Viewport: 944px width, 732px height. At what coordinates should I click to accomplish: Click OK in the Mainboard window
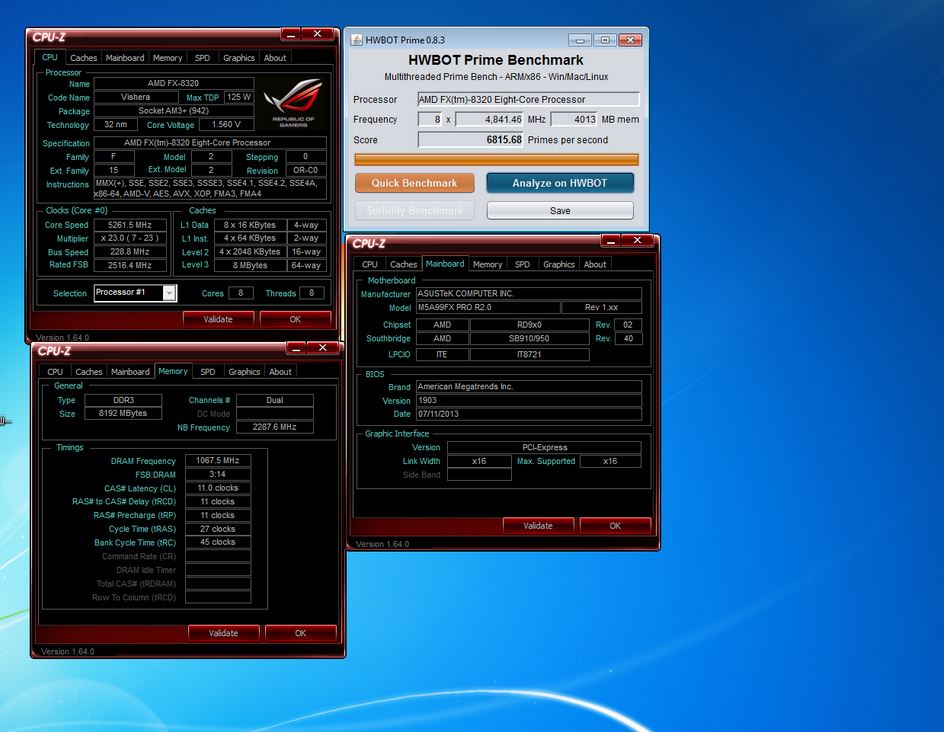click(x=615, y=526)
